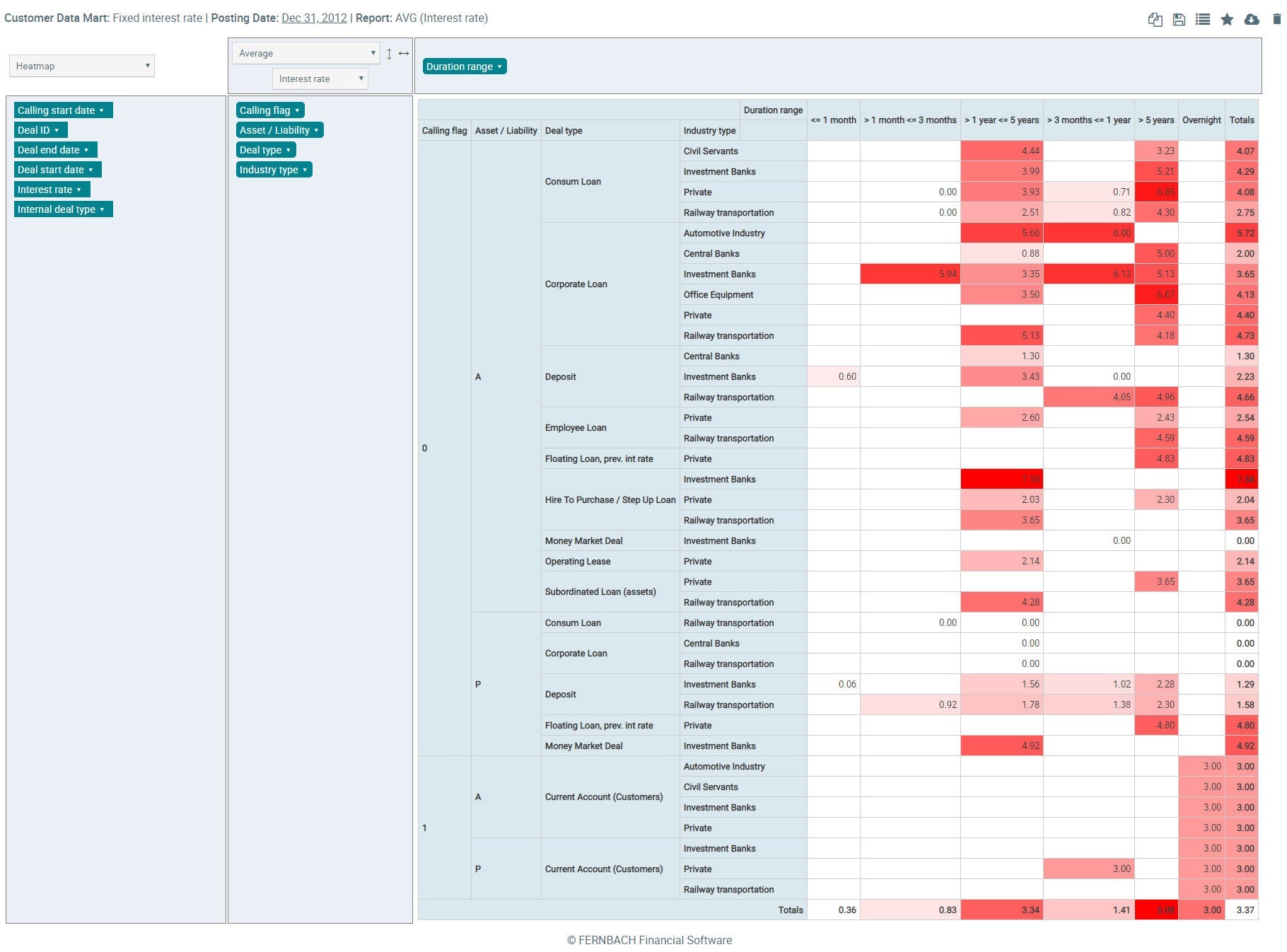Click the horizontal column sort arrow
The height and width of the screenshot is (952, 1287).
(404, 54)
